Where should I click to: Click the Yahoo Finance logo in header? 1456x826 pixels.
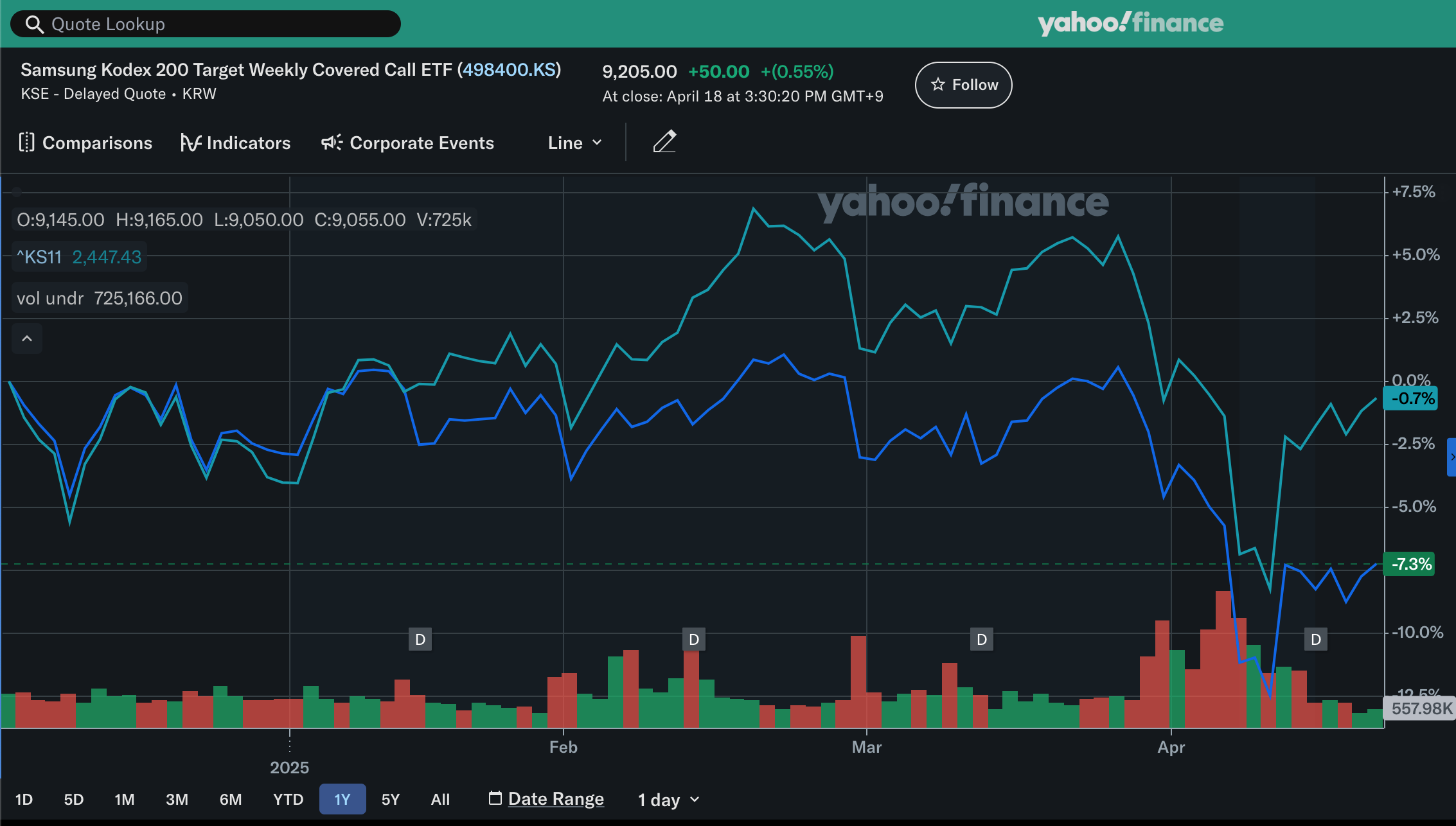pyautogui.click(x=1130, y=23)
